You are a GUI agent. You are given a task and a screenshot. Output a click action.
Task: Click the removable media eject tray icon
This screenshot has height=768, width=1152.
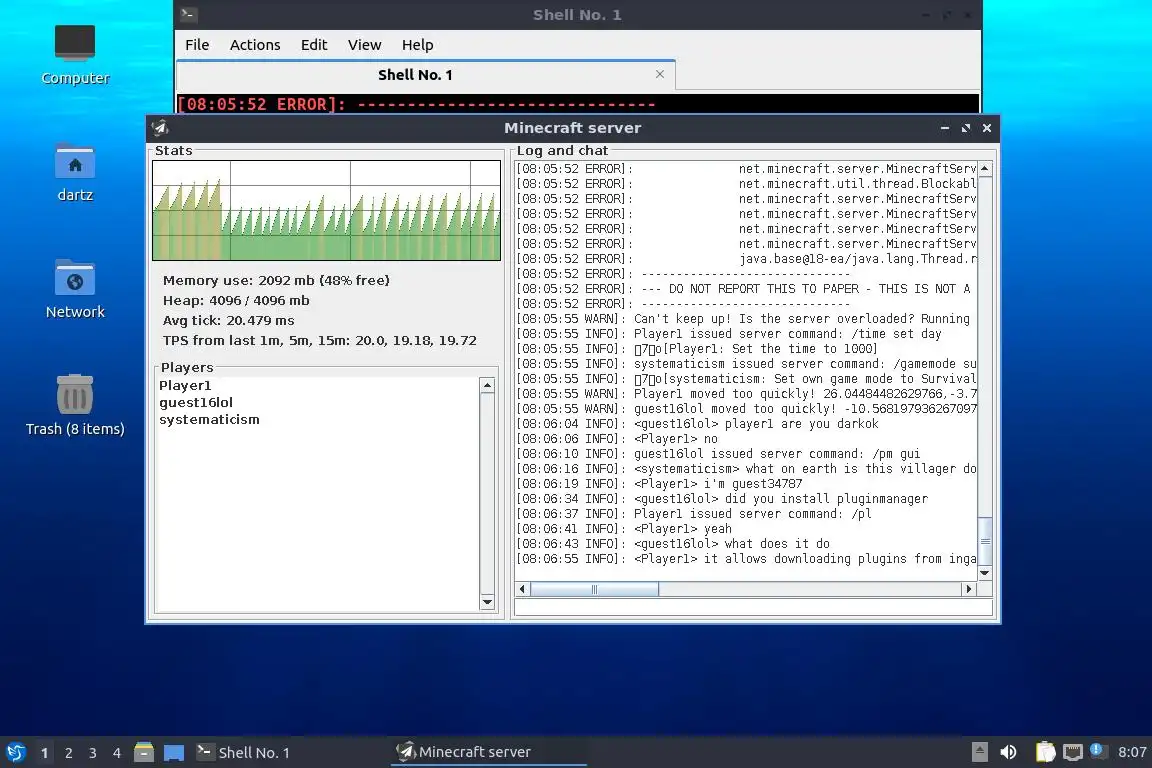coord(980,752)
